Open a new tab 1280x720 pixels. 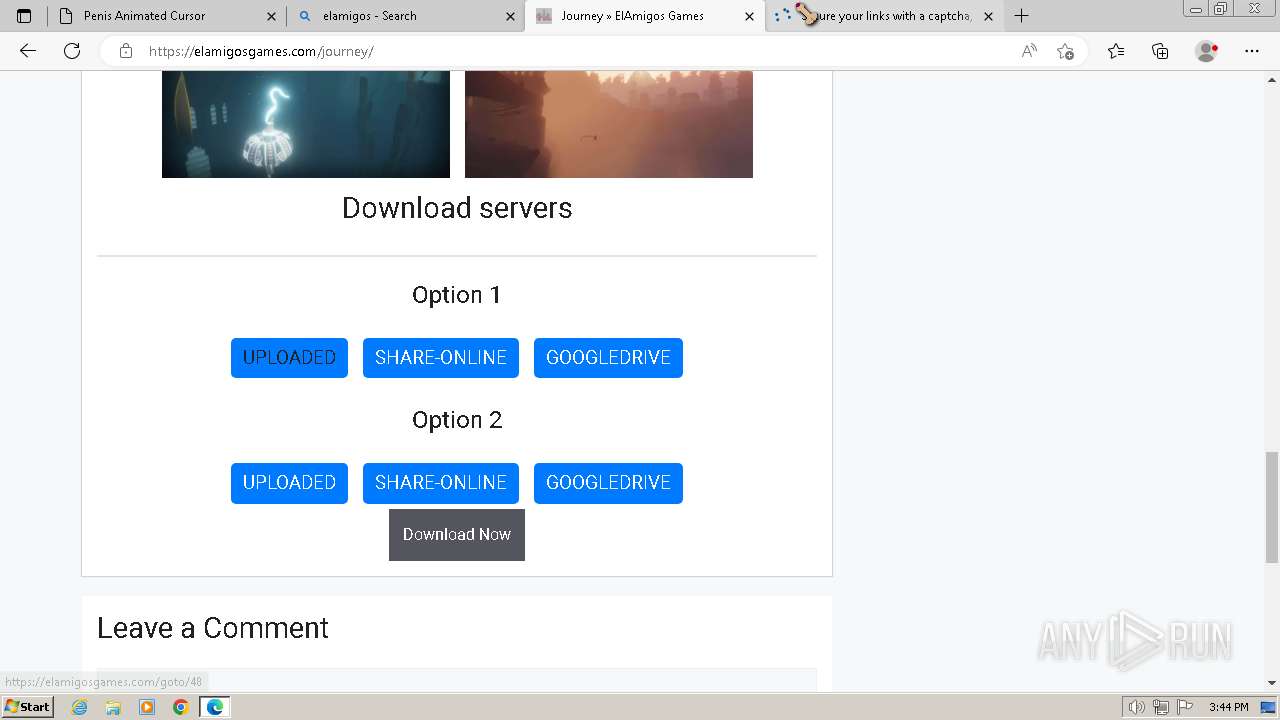point(1021,16)
